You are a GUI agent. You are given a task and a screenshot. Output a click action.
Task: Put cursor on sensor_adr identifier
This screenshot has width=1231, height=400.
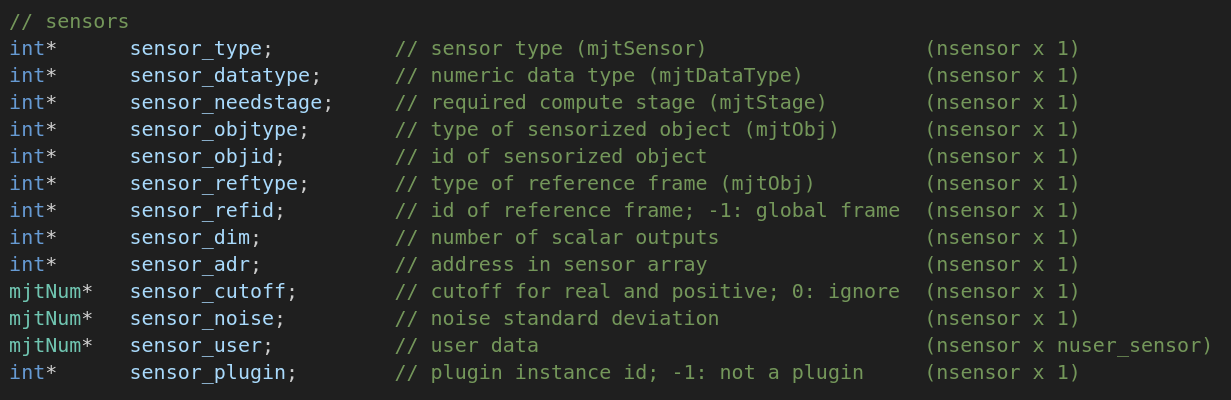[189, 264]
